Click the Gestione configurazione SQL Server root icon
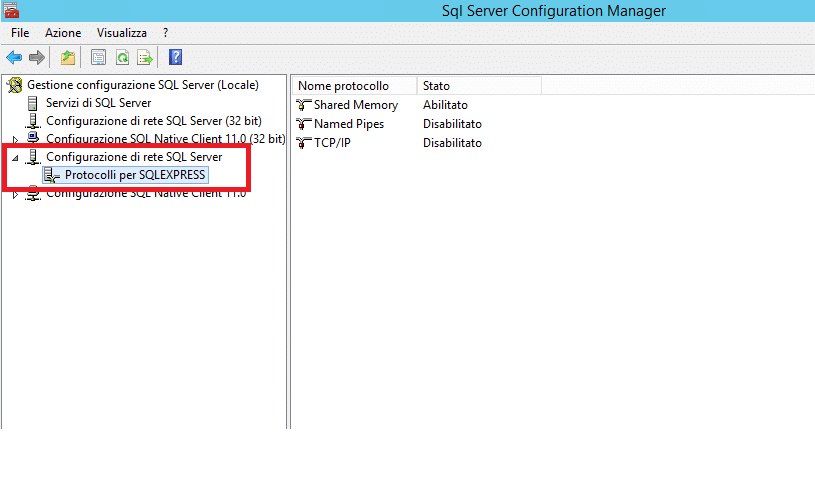This screenshot has width=815, height=481. coord(15,85)
